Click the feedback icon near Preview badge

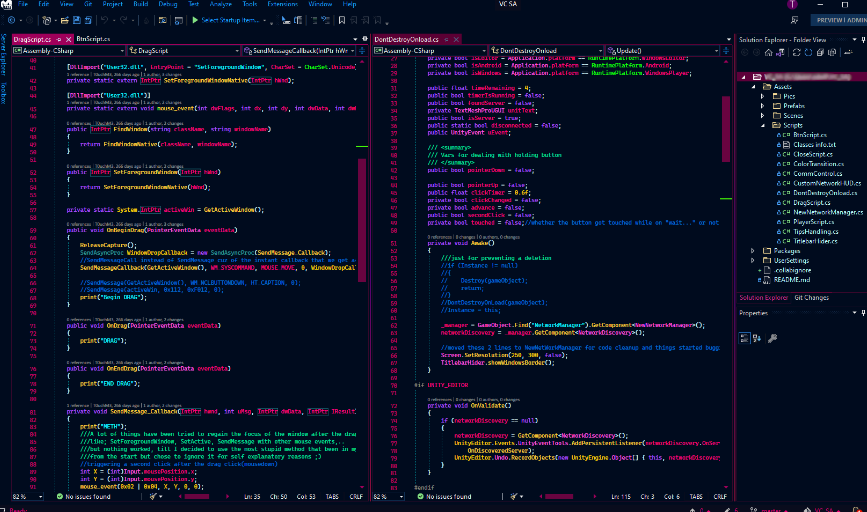coord(795,20)
